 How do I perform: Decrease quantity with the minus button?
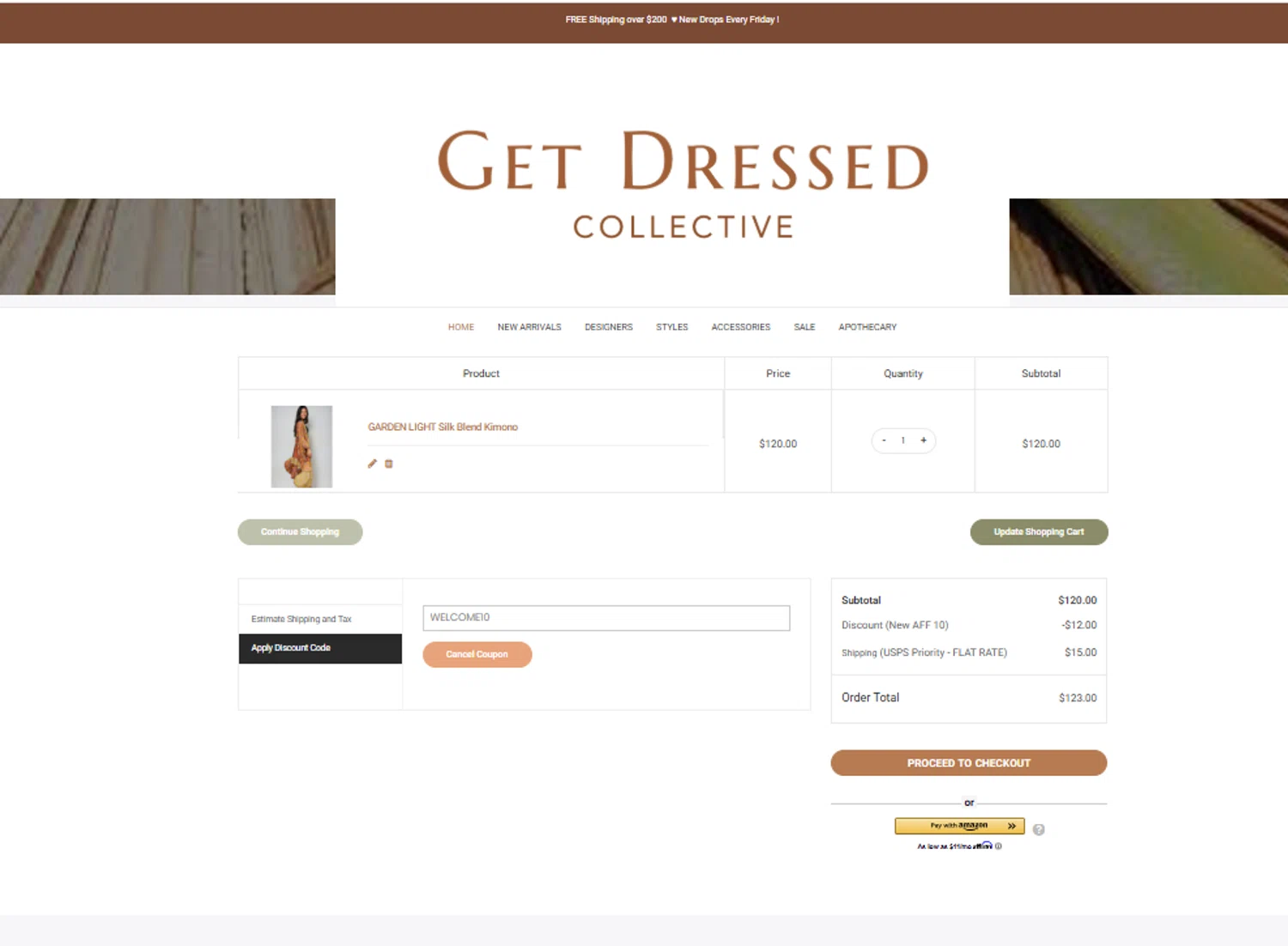point(884,440)
